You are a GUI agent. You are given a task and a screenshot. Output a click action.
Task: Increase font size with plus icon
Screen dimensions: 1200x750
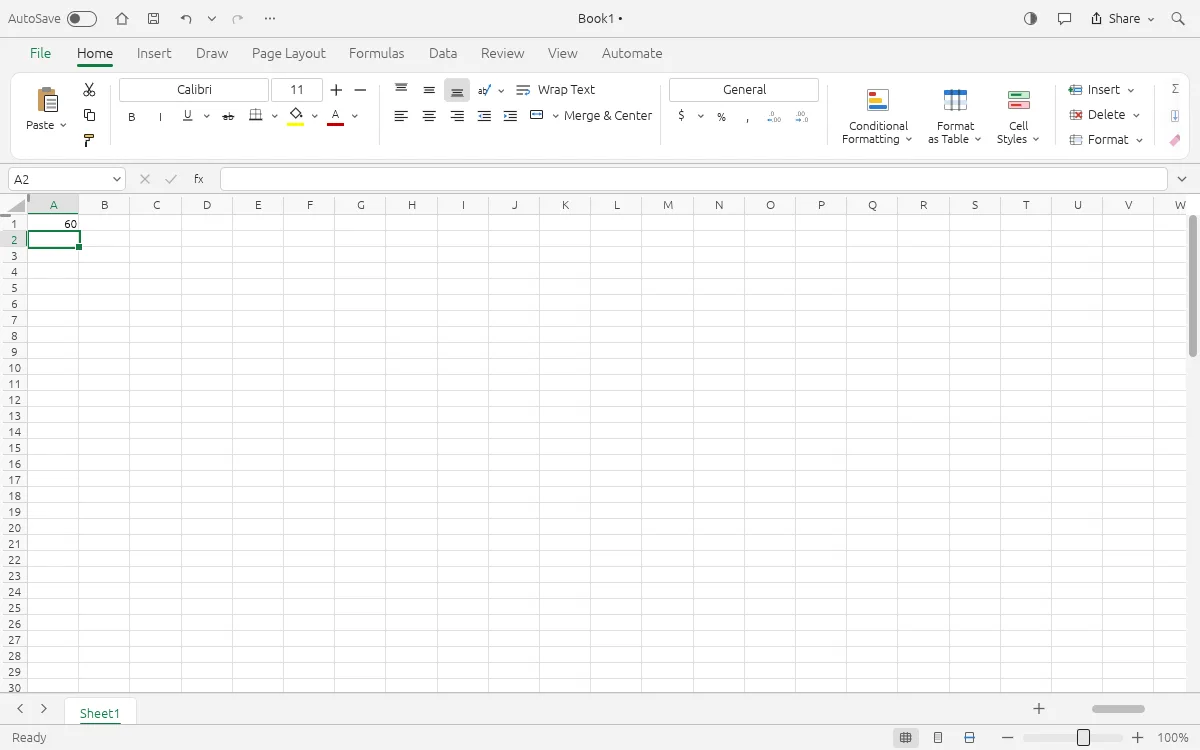click(x=336, y=90)
